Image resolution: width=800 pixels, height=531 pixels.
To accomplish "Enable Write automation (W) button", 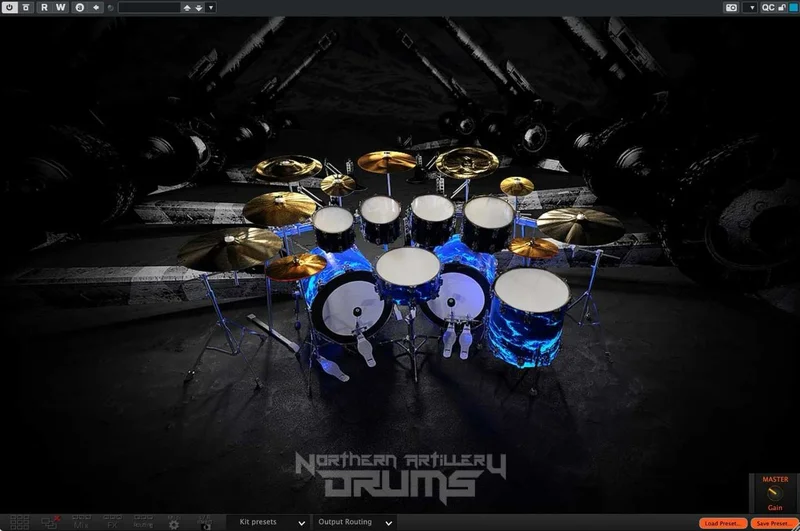I will (x=61, y=7).
